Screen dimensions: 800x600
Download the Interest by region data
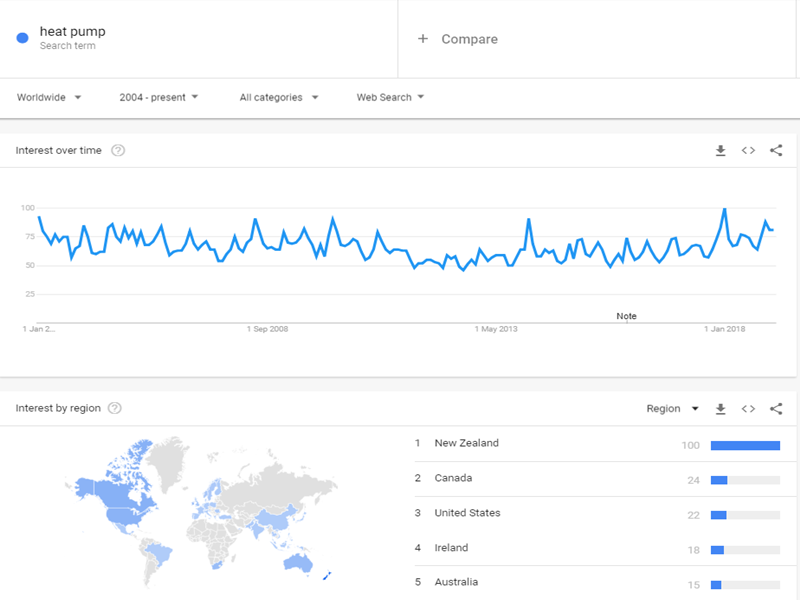coord(720,409)
